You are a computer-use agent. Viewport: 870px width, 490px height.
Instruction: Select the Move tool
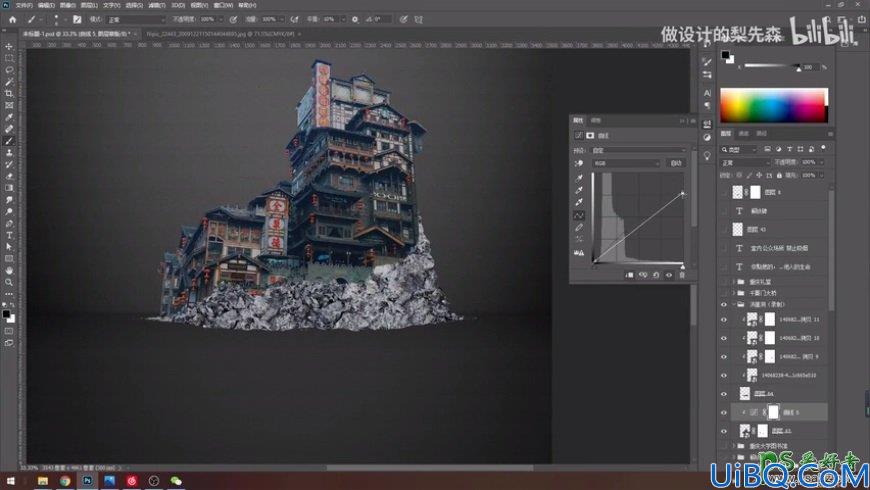9,47
